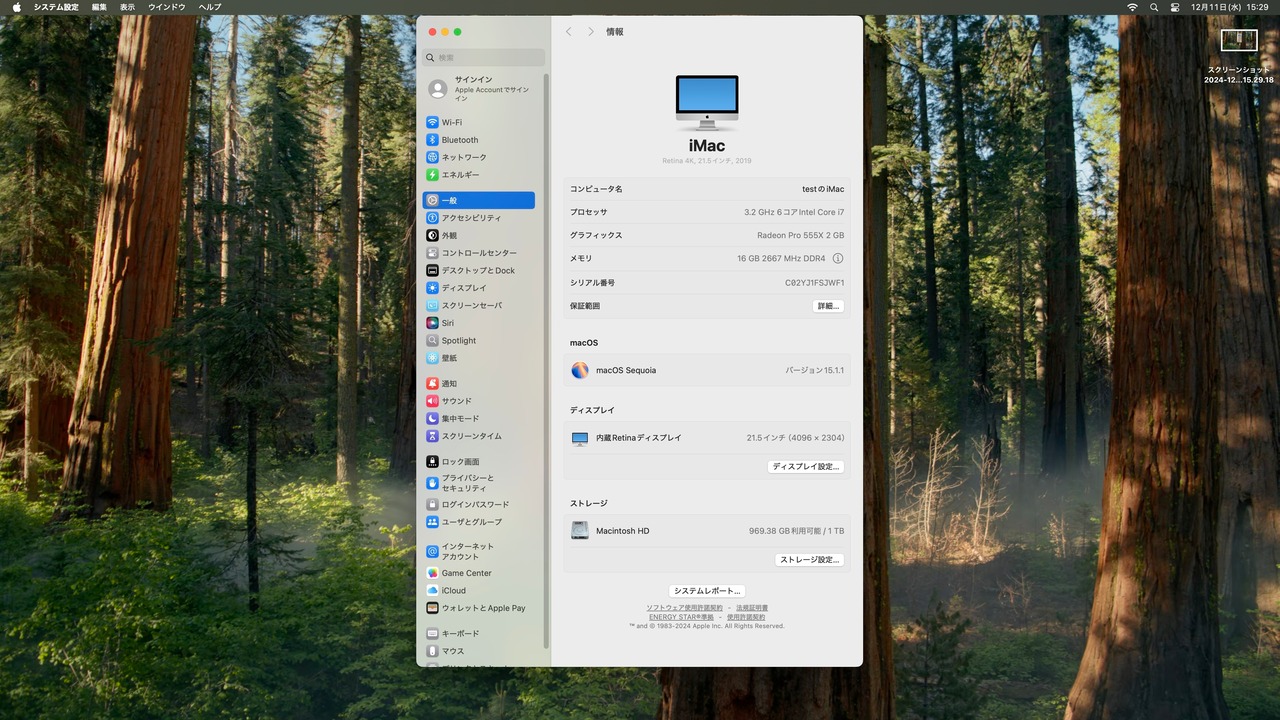Open マウス settings
1280x720 pixels.
[x=479, y=651]
